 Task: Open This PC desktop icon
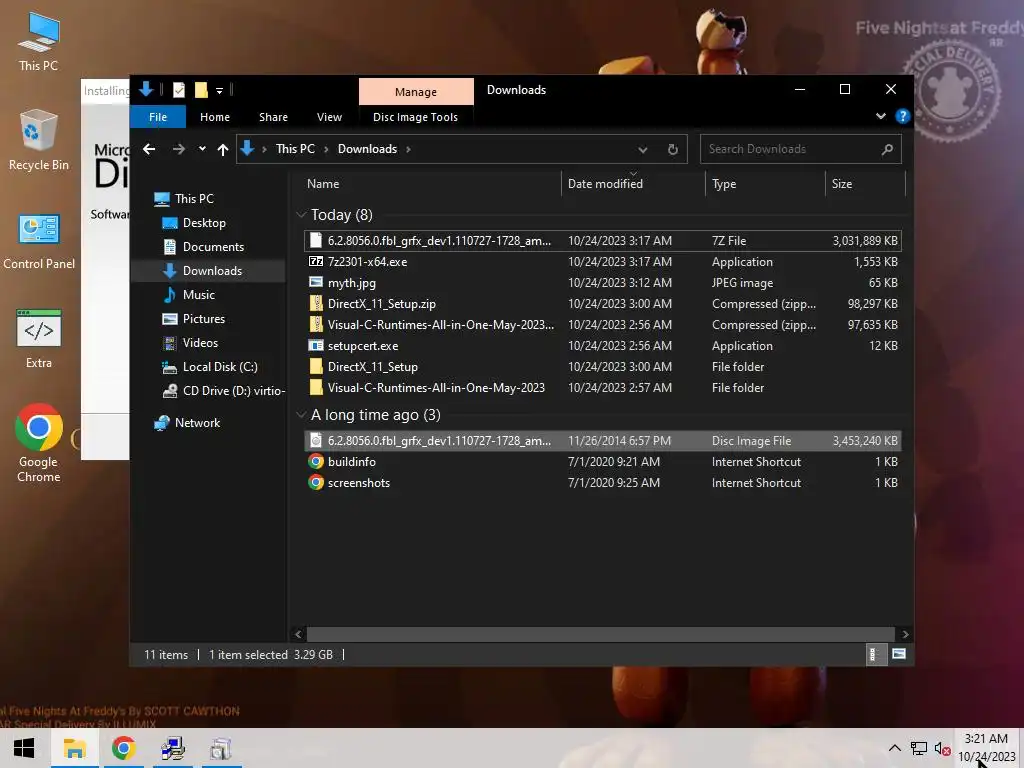39,42
